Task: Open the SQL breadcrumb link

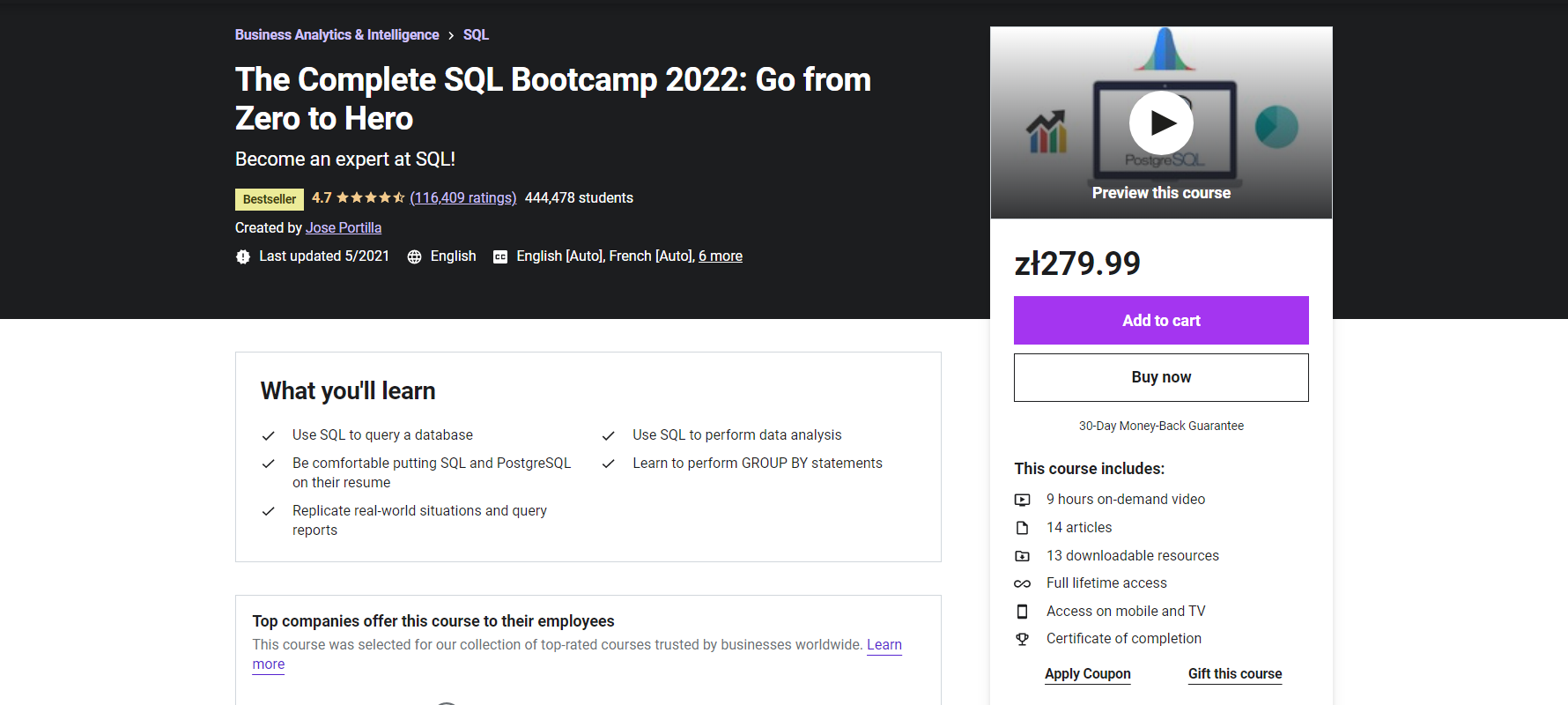Action: 476,34
